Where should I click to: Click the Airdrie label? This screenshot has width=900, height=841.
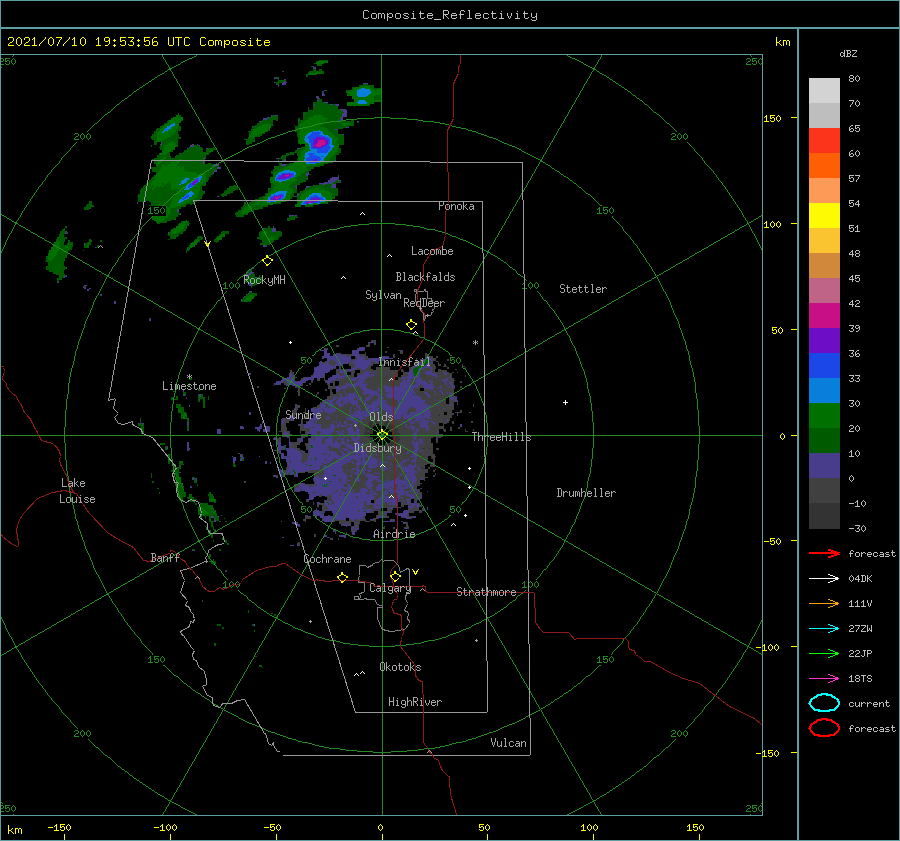pyautogui.click(x=394, y=534)
